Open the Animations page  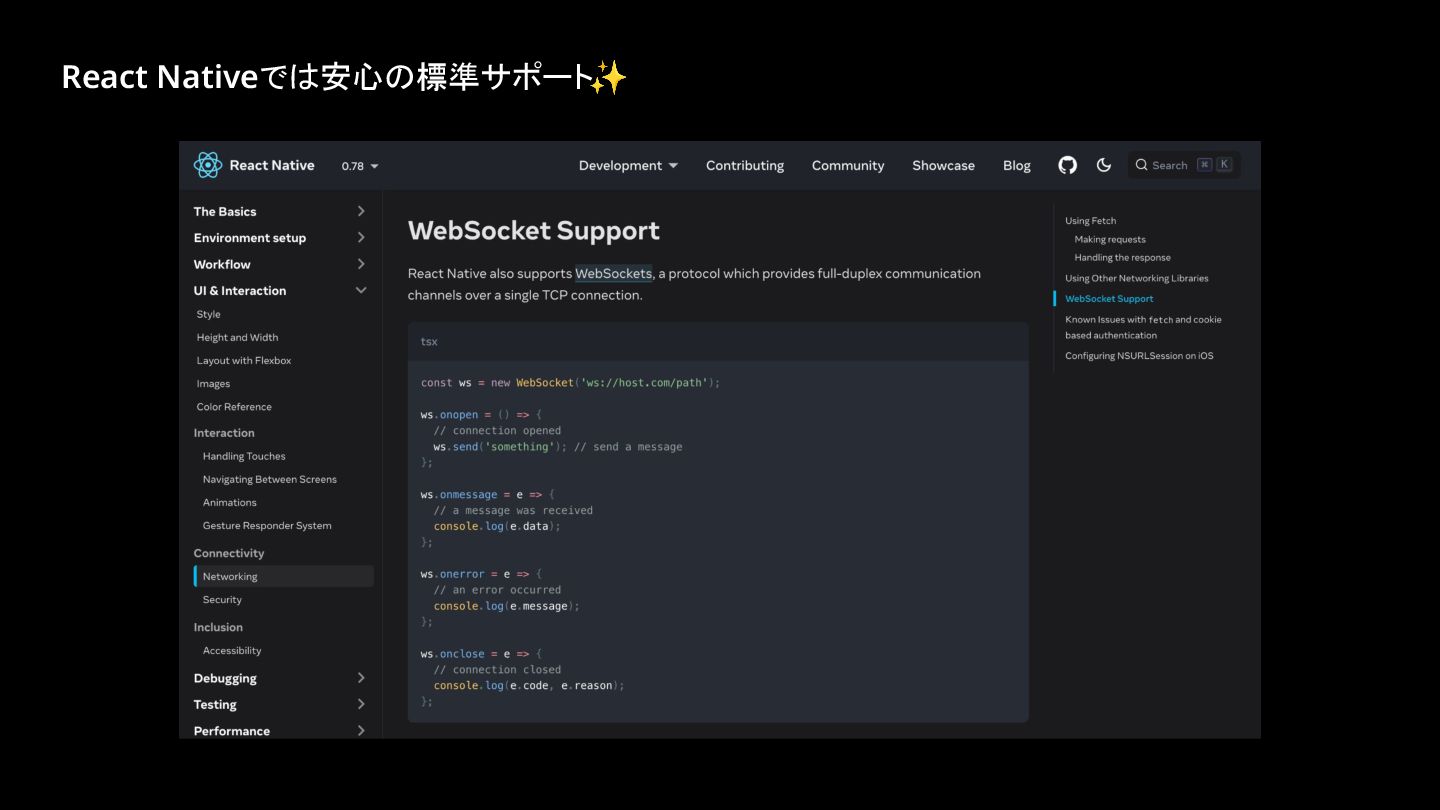click(230, 502)
